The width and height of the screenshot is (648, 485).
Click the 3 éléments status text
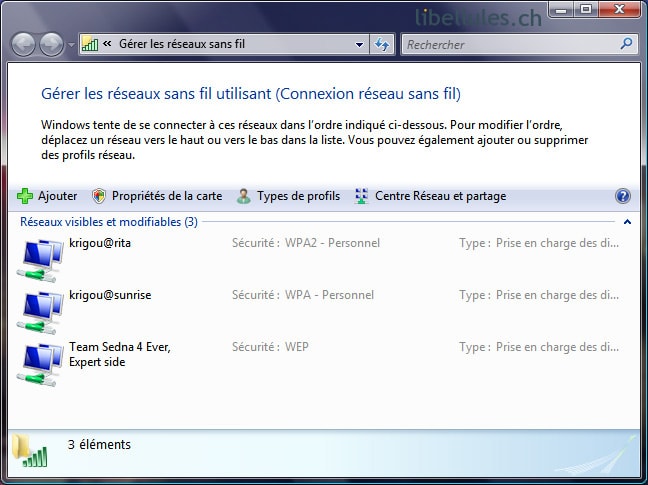tap(99, 445)
